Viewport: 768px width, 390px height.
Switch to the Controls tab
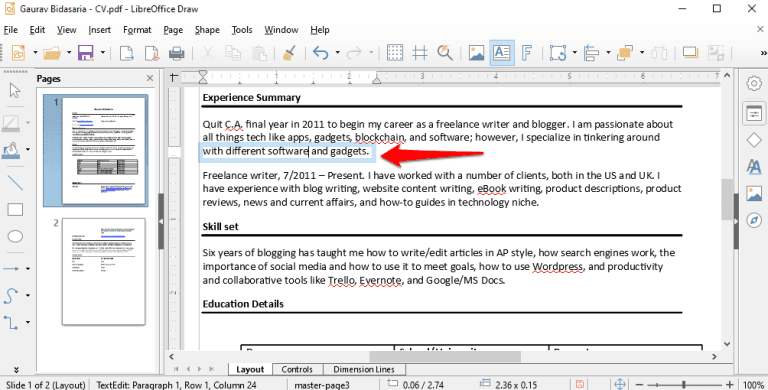(297, 369)
